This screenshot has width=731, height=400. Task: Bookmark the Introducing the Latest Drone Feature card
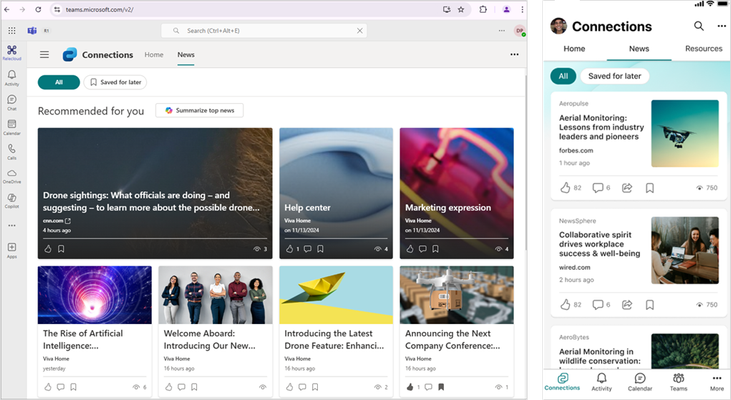(x=315, y=387)
